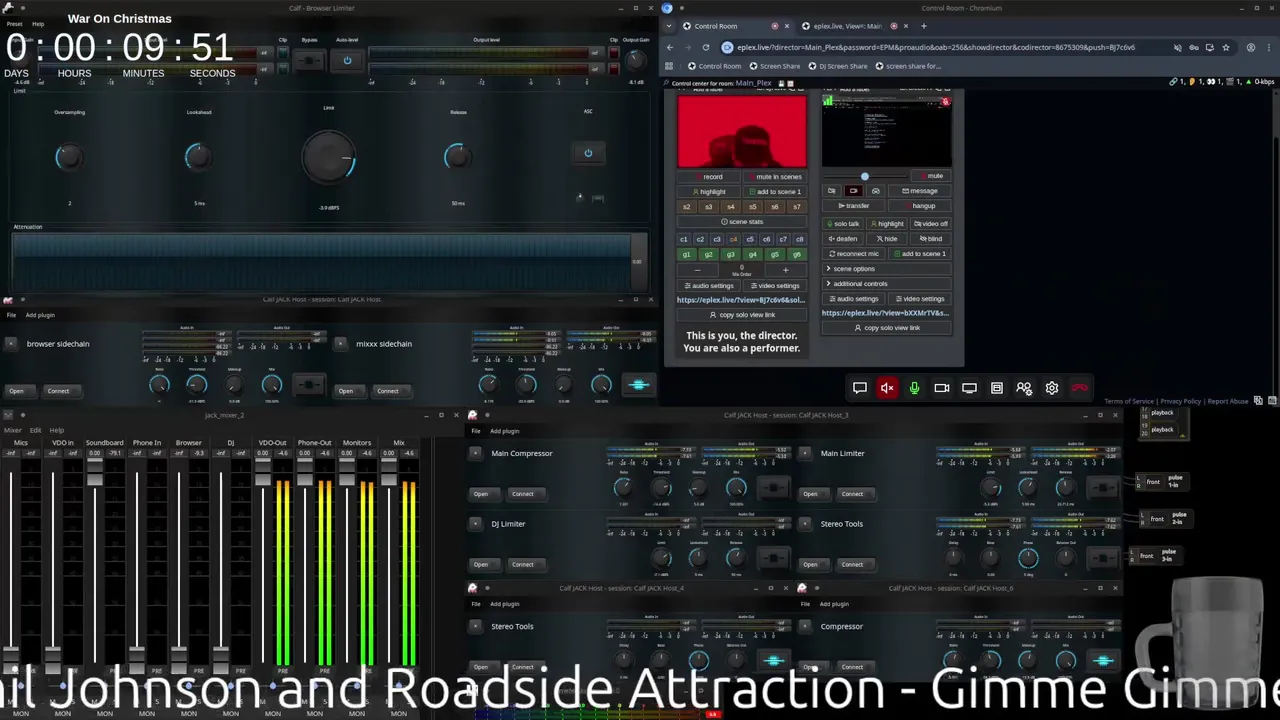Click the guest screen share thumbnail
Viewport: 1280px width, 720px height.
pyautogui.click(x=887, y=130)
